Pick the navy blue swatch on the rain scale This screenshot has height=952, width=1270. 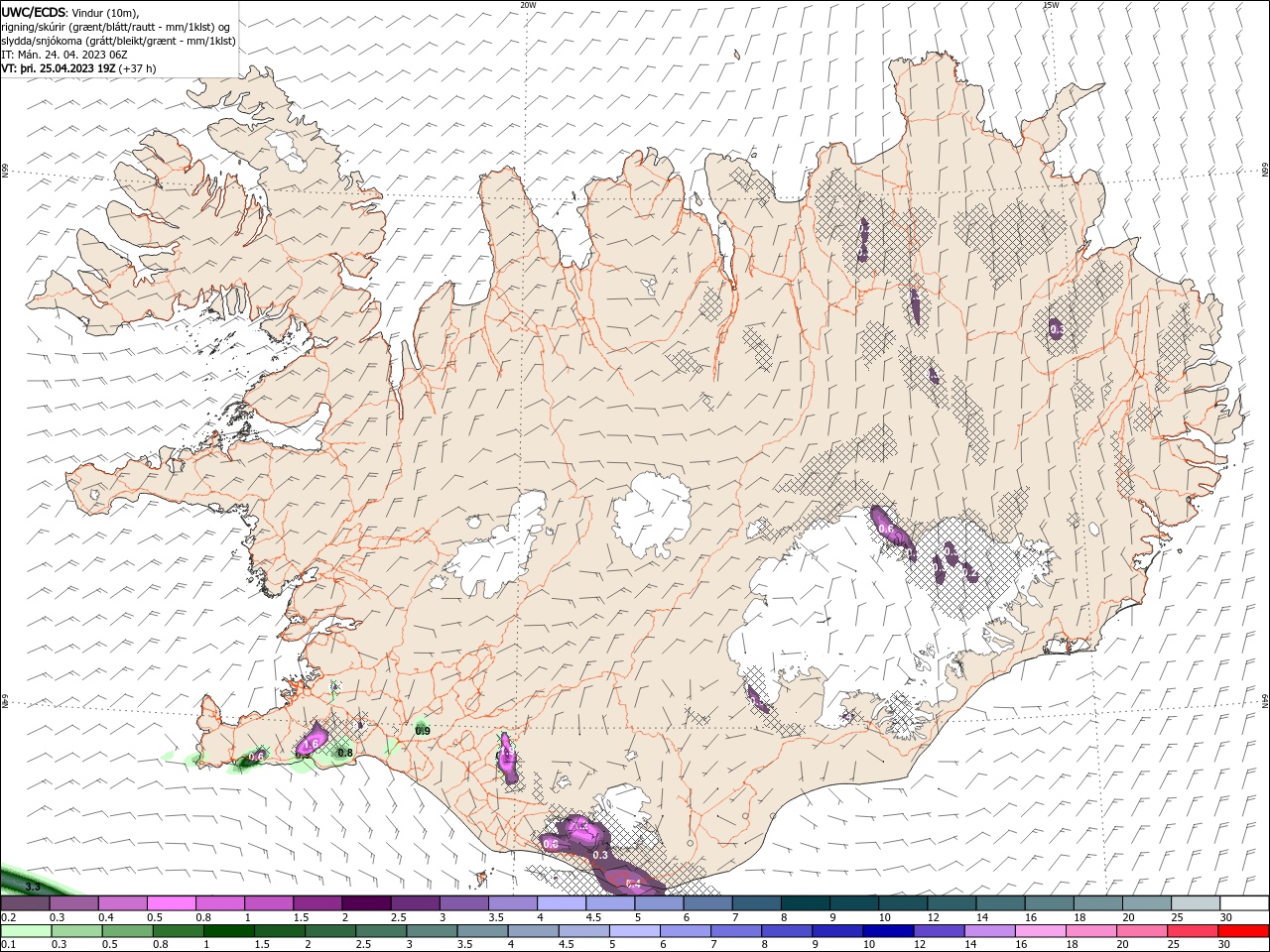click(886, 931)
